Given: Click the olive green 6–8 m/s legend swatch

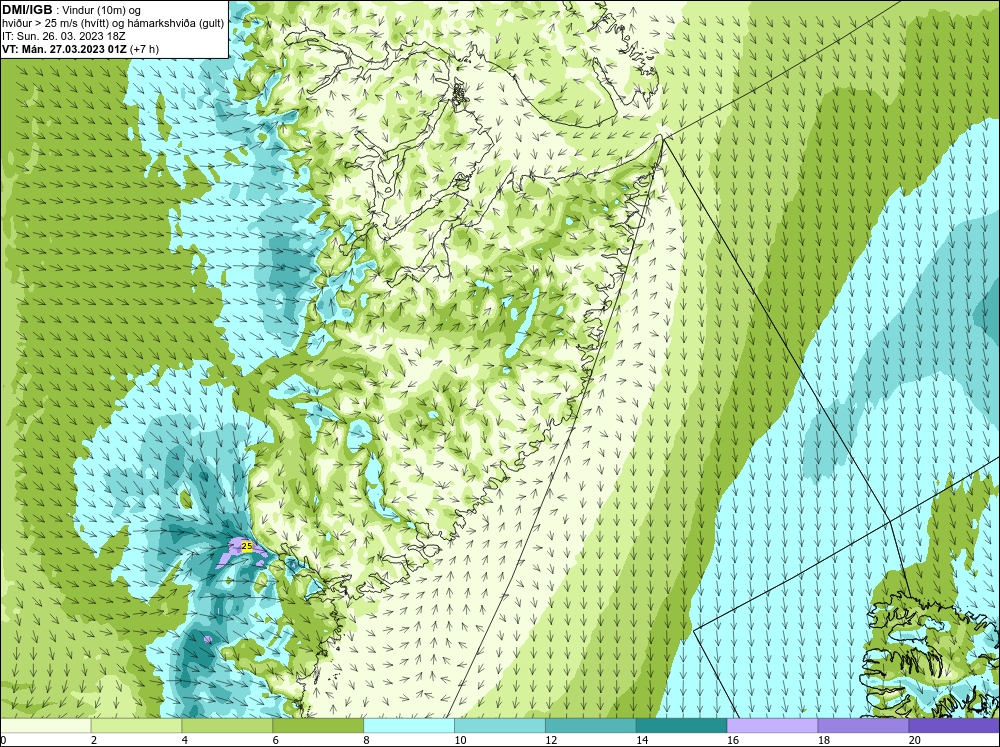Looking at the screenshot, I should (x=318, y=725).
